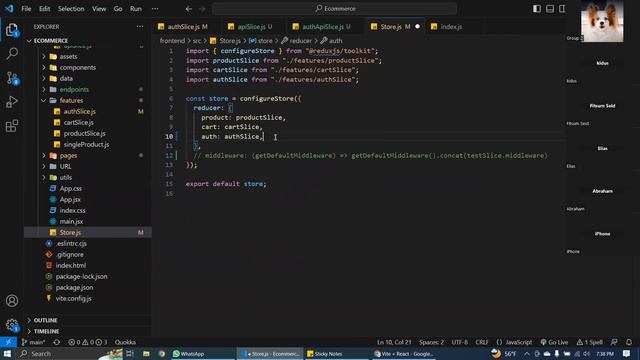This screenshot has width=640, height=360.
Task: Open the Source Control view icon
Action: (12, 78)
